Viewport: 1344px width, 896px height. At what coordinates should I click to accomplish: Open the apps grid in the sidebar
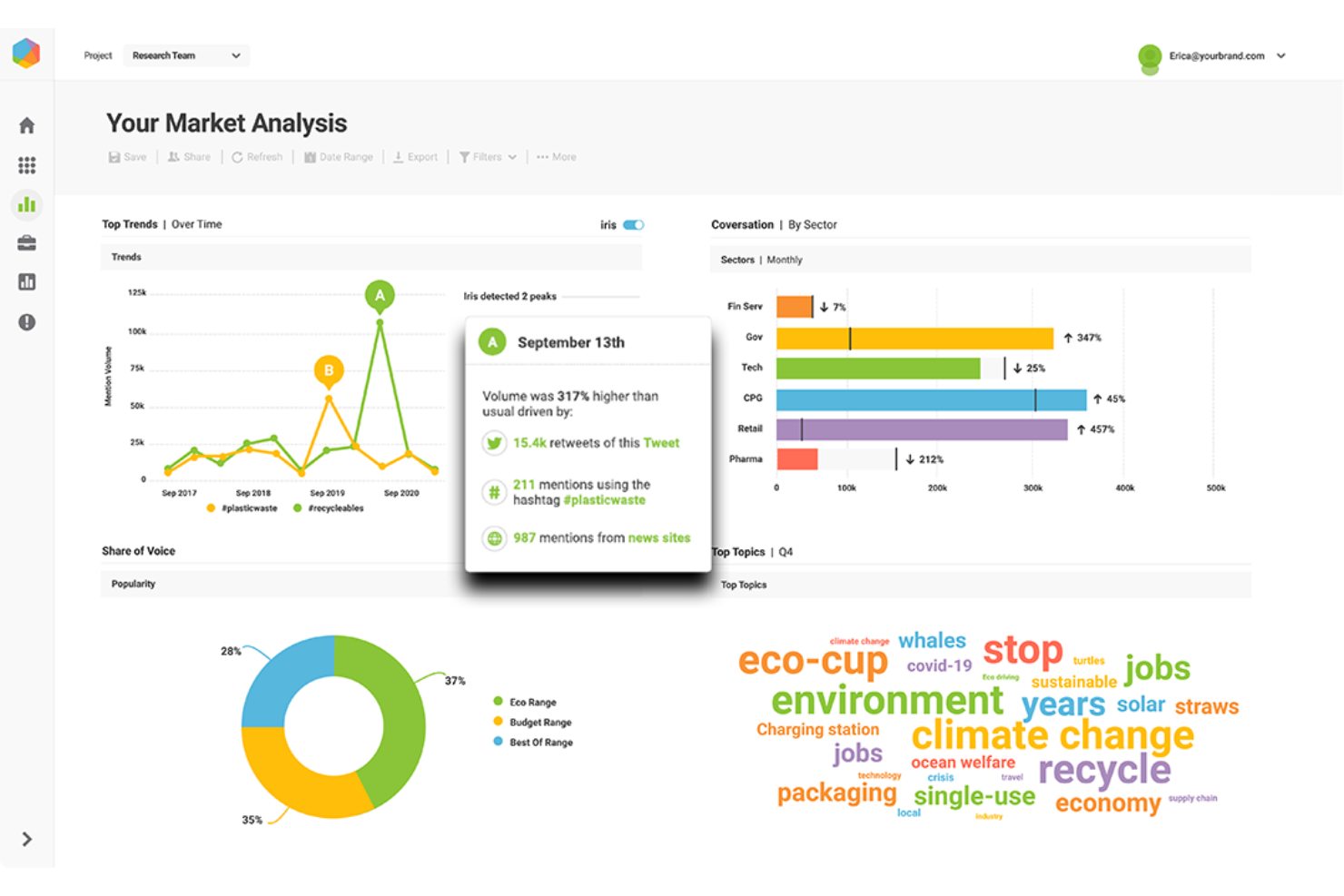click(26, 164)
